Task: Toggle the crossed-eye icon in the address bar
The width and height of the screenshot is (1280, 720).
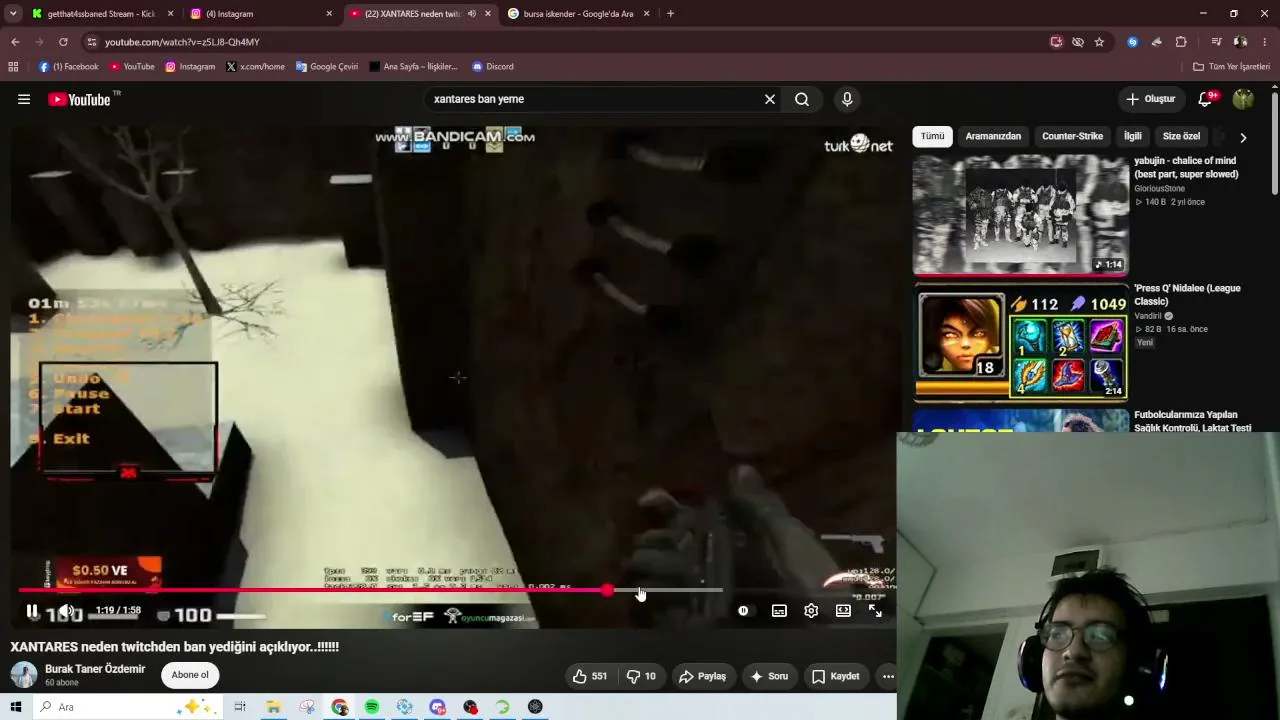Action: tap(1078, 42)
